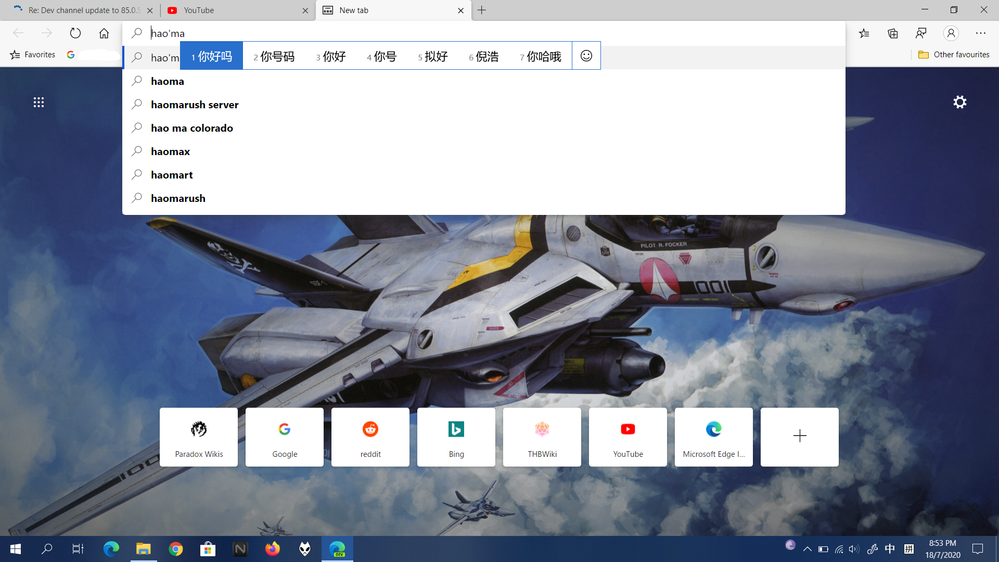Click the browser back arrow
The image size is (999, 562).
coord(18,33)
